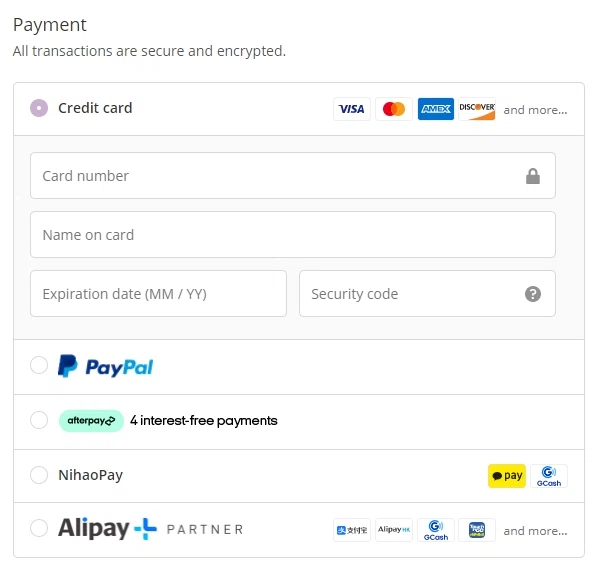Focus the Name on card field
The width and height of the screenshot is (604, 567).
(292, 235)
